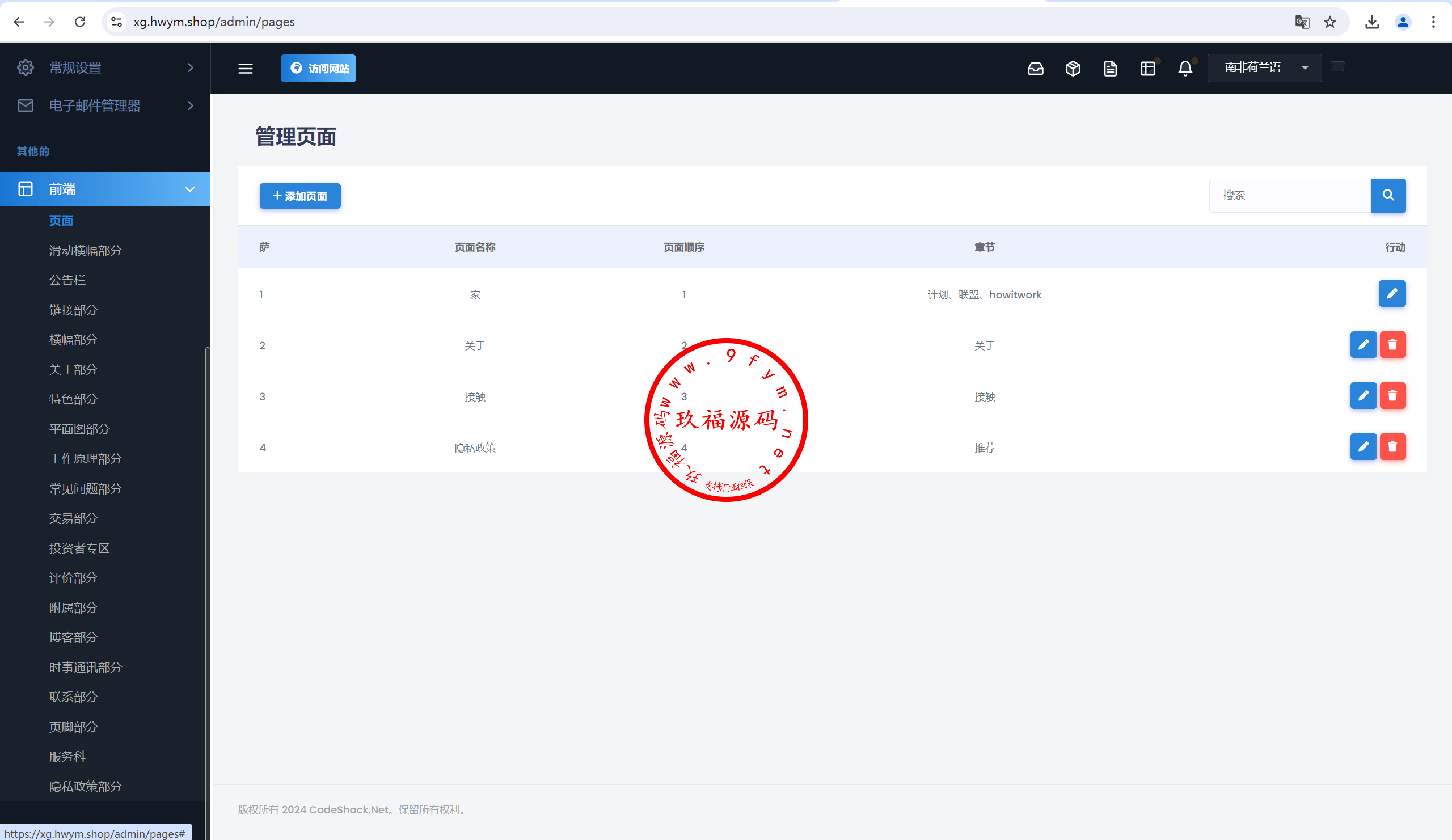
Task: Click the 添加页面 button
Action: 300,196
